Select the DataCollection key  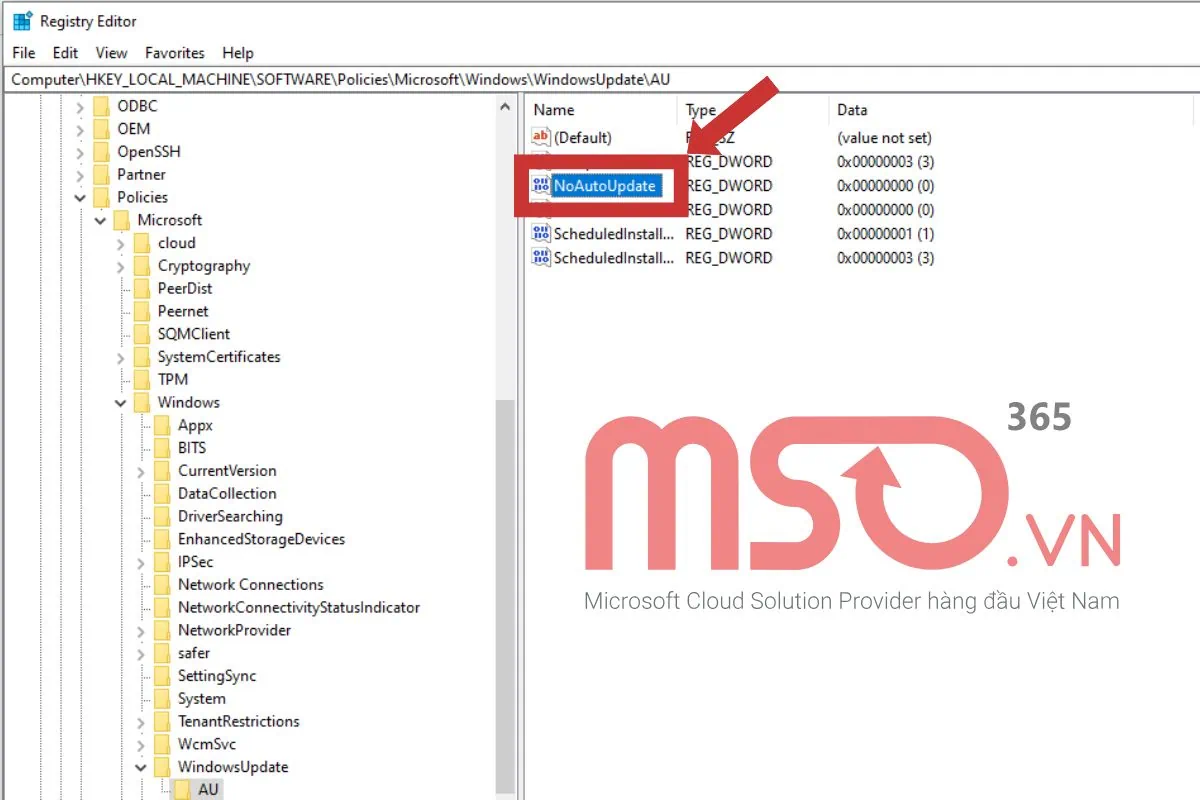pyautogui.click(x=227, y=494)
